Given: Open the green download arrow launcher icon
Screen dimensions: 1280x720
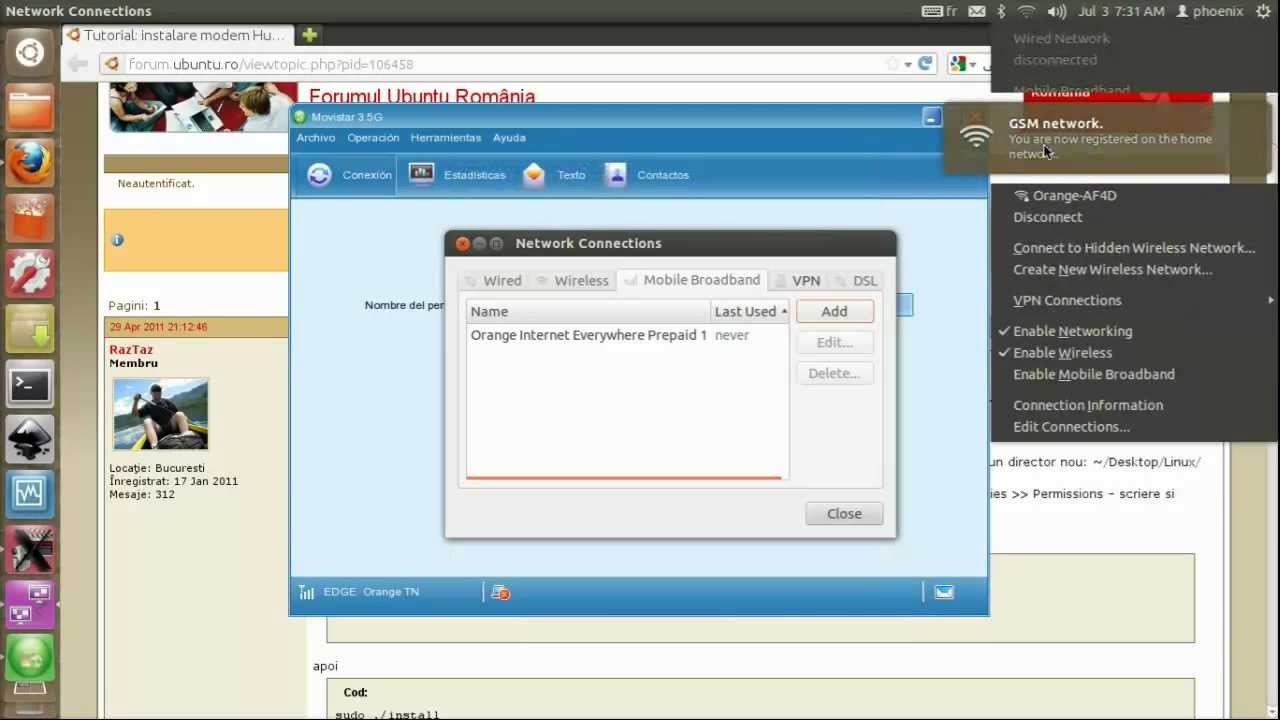Looking at the screenshot, I should point(30,327).
